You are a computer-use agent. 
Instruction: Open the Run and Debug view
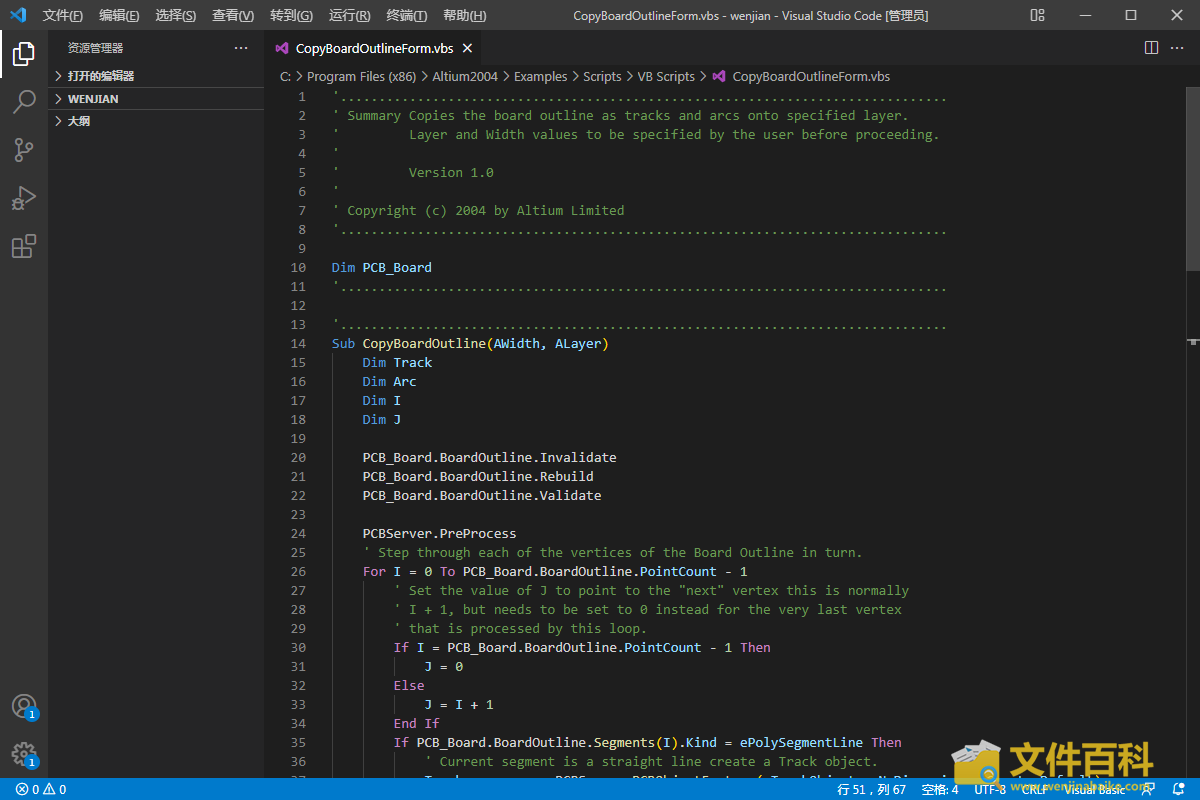tap(24, 198)
